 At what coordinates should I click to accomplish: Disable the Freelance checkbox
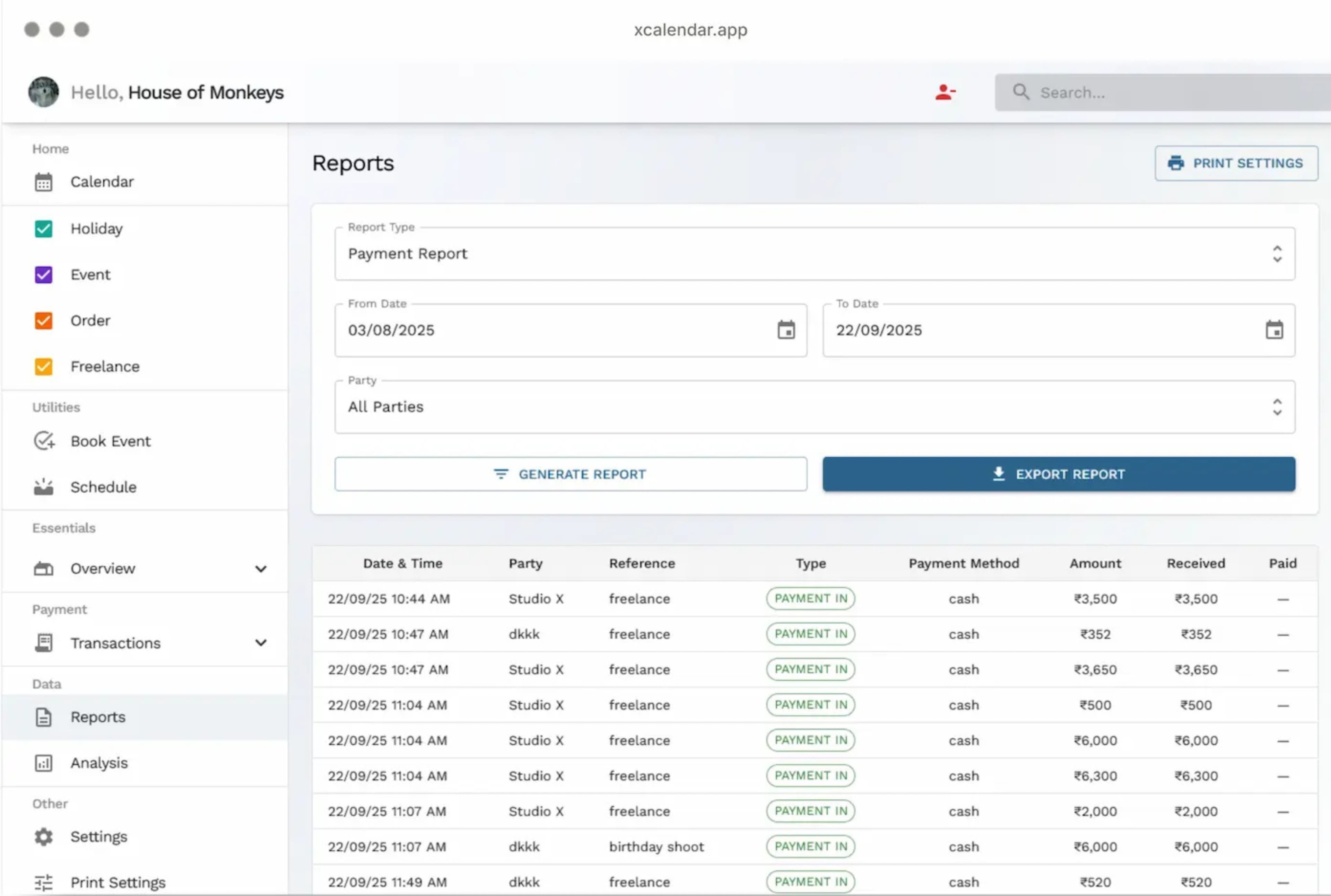click(x=44, y=366)
